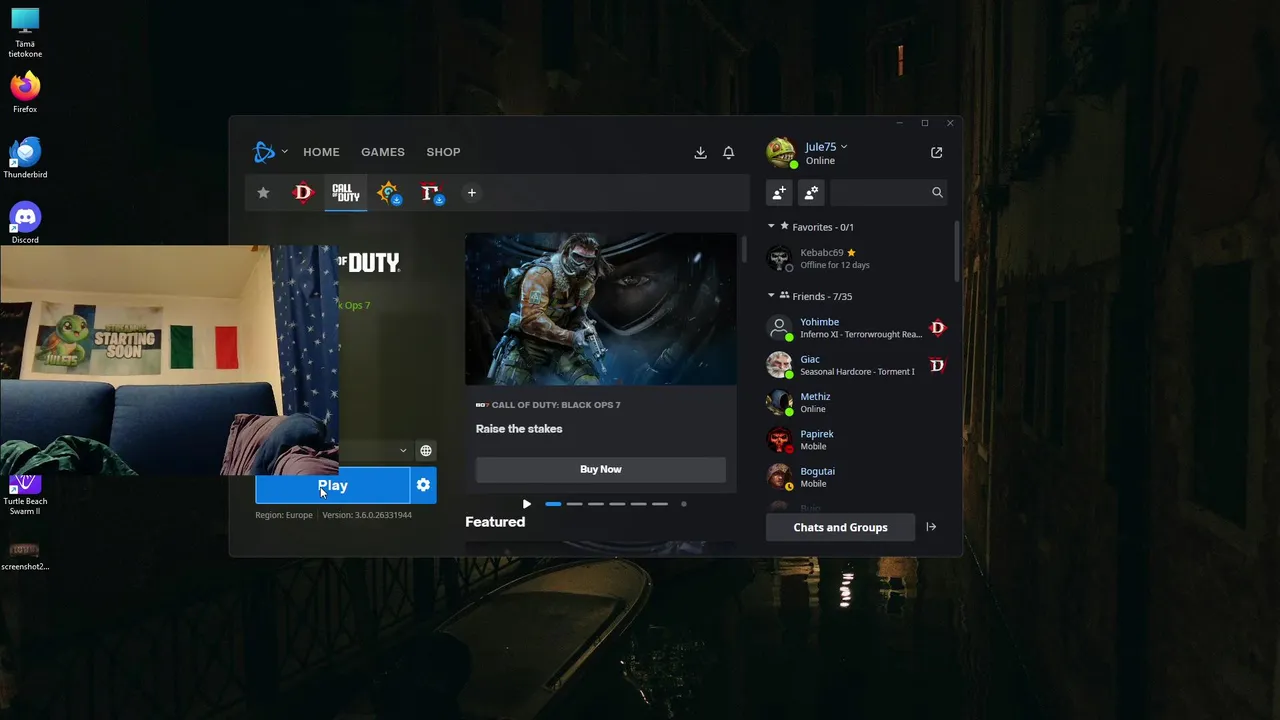1280x720 pixels.
Task: Select the Diablo game icon
Action: tap(303, 193)
